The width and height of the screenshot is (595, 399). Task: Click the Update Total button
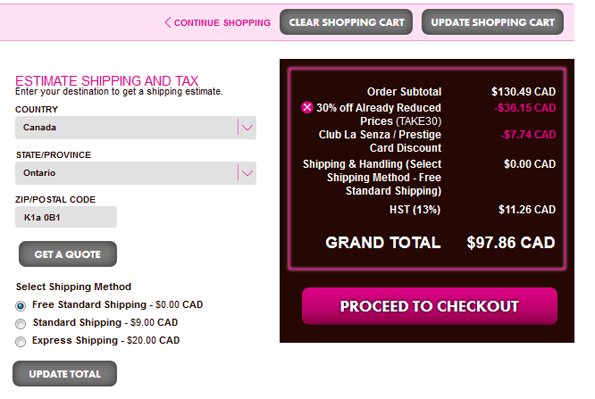pyautogui.click(x=65, y=374)
